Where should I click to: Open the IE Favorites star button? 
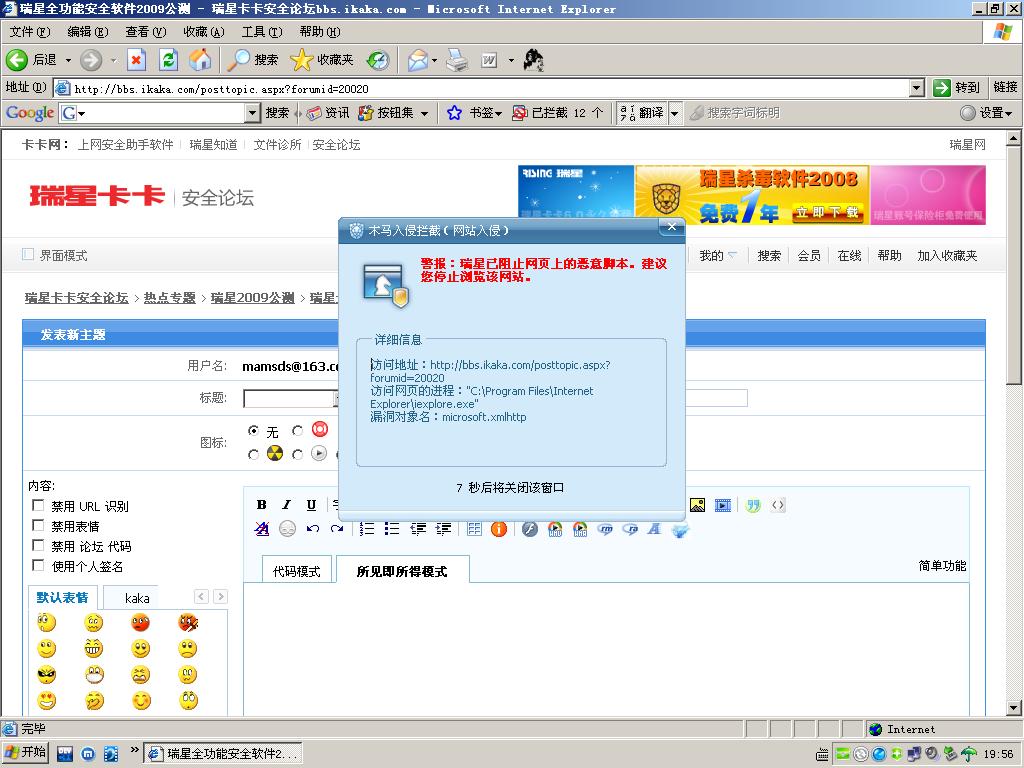tap(322, 60)
